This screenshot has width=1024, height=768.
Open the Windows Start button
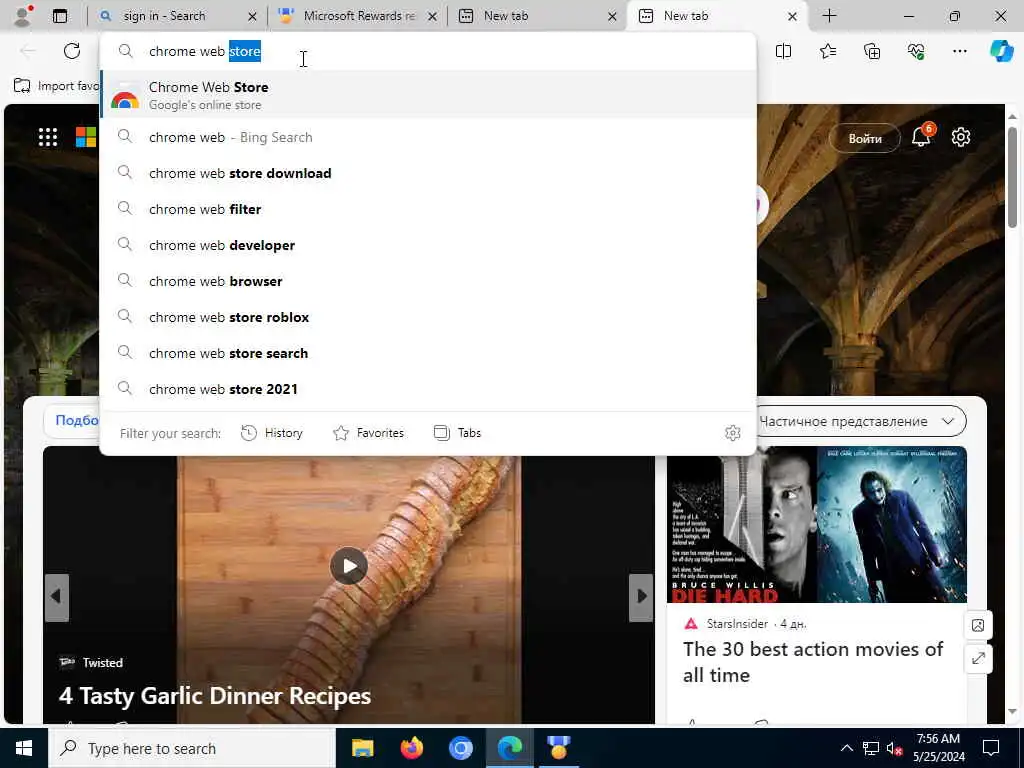(24, 748)
